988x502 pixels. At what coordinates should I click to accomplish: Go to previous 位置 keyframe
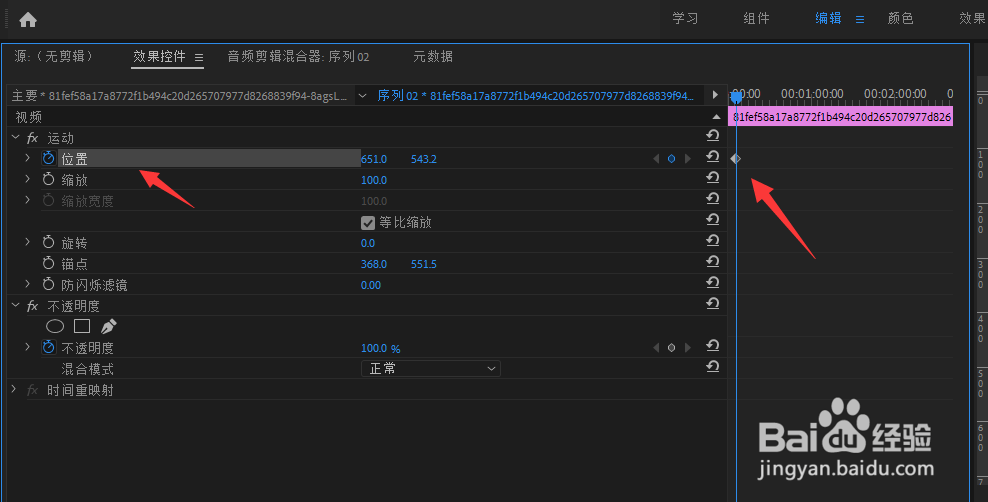(656, 159)
